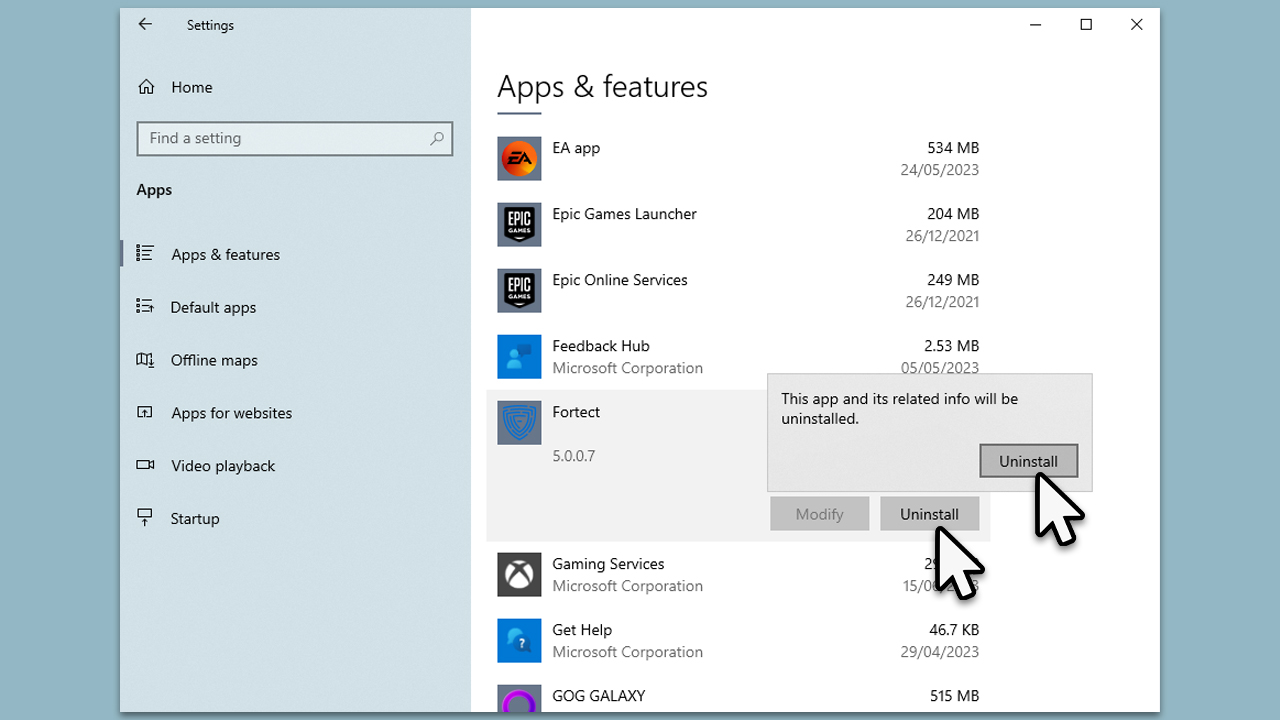The image size is (1280, 720).
Task: Select the EA app entry name
Action: coord(576,148)
